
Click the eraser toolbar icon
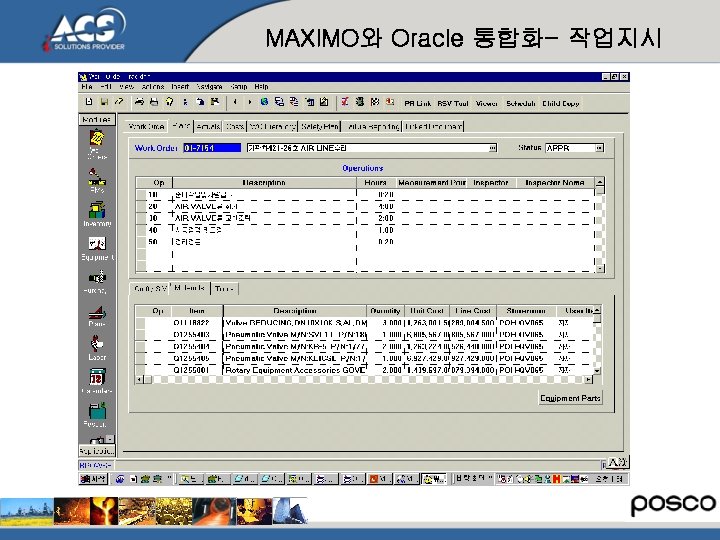point(119,101)
